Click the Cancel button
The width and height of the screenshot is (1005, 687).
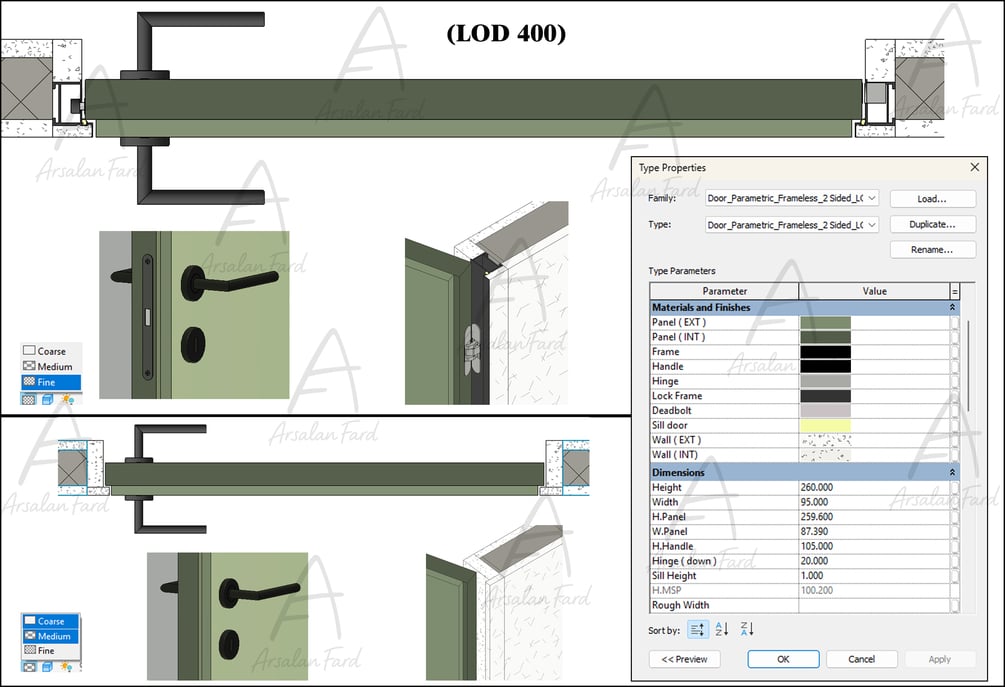[x=861, y=659]
